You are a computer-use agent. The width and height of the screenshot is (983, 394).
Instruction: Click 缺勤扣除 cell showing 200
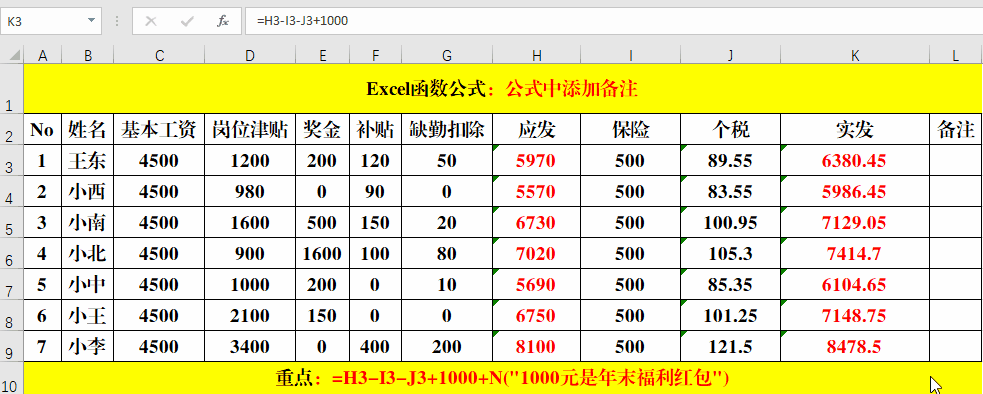[447, 346]
